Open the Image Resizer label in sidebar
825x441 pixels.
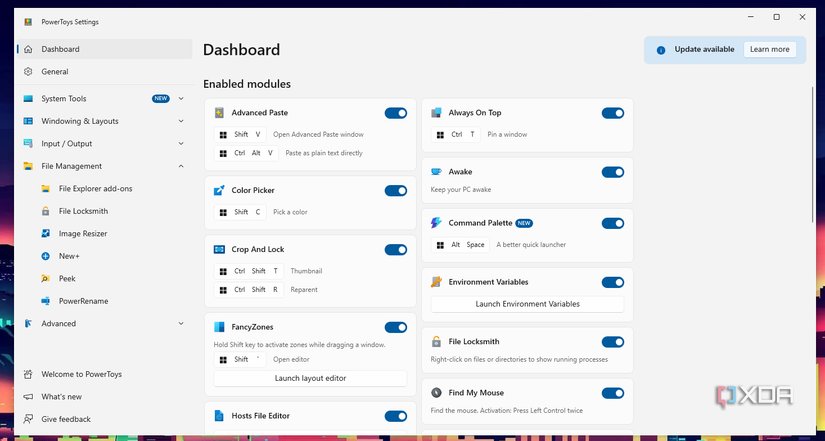[83, 234]
